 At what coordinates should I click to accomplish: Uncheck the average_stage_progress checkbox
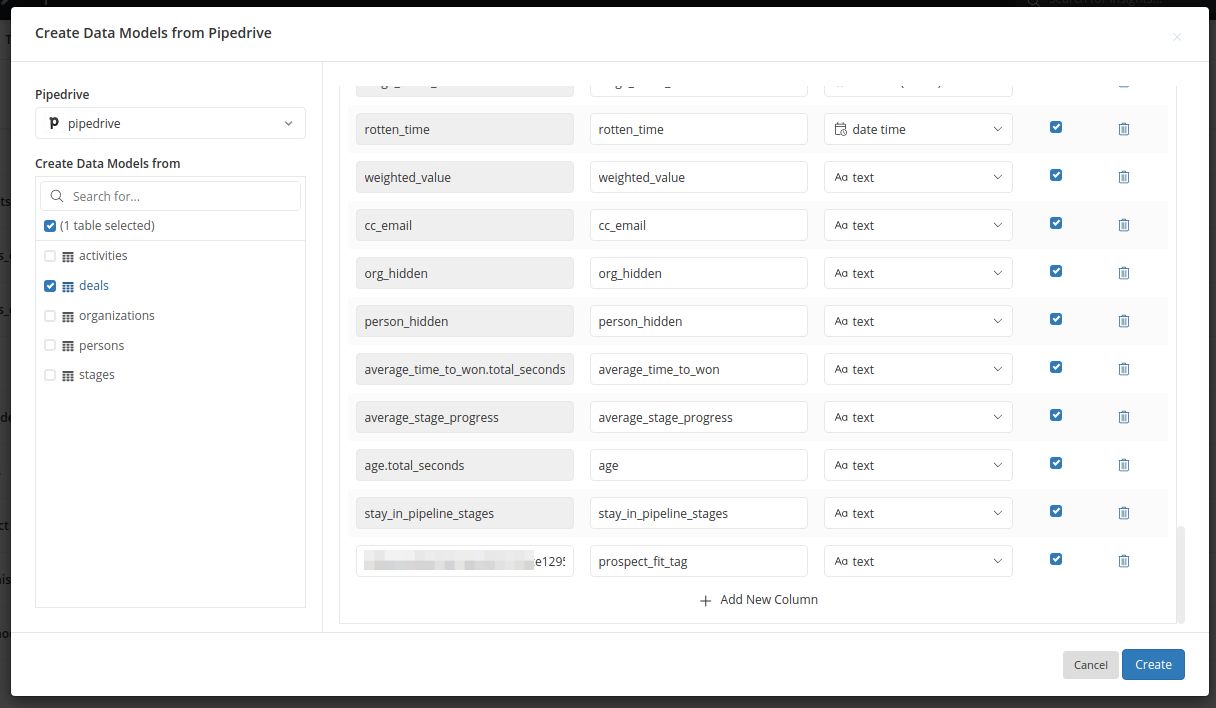coord(1056,415)
